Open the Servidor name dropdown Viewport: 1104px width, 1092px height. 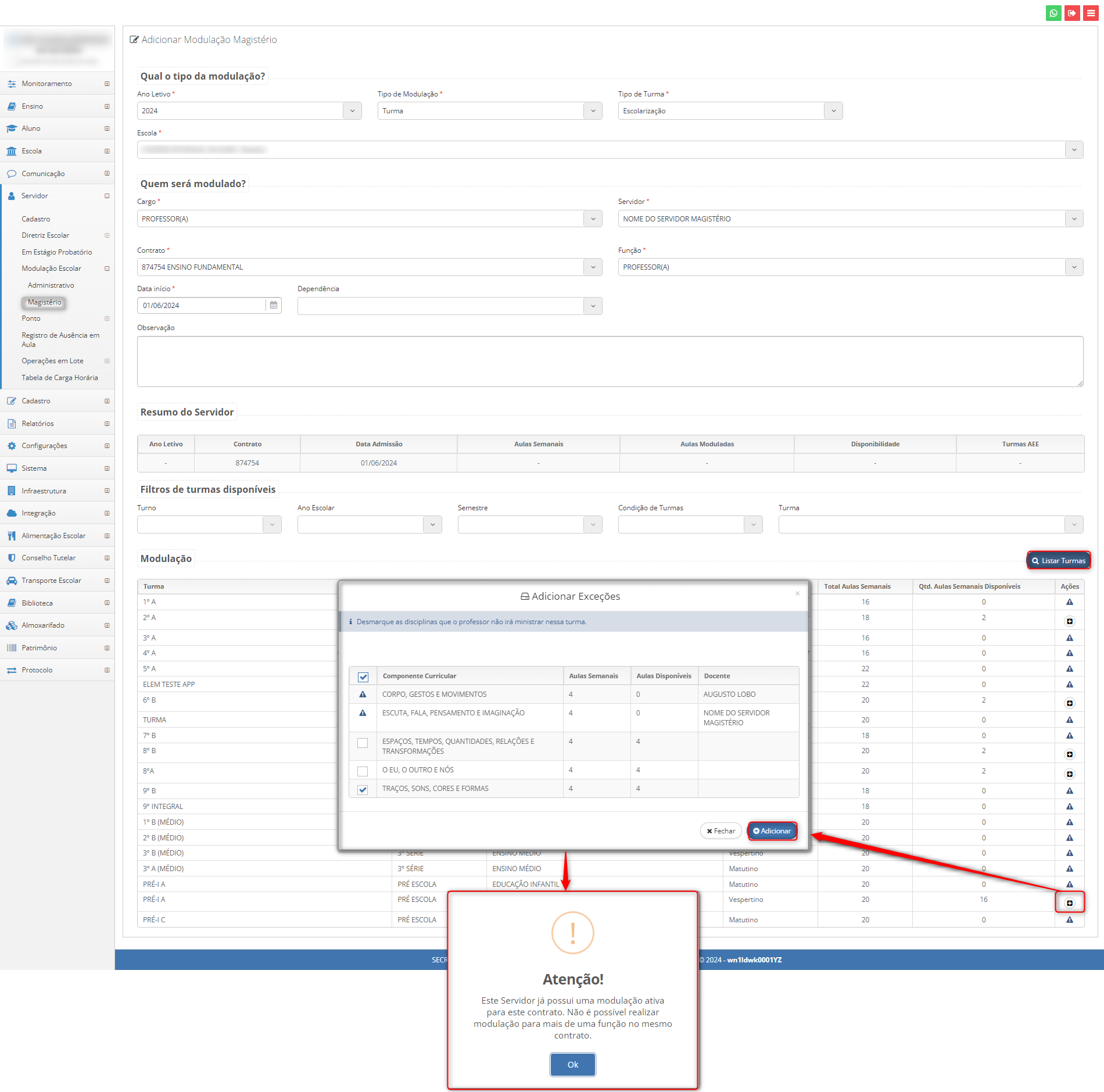pyautogui.click(x=851, y=219)
